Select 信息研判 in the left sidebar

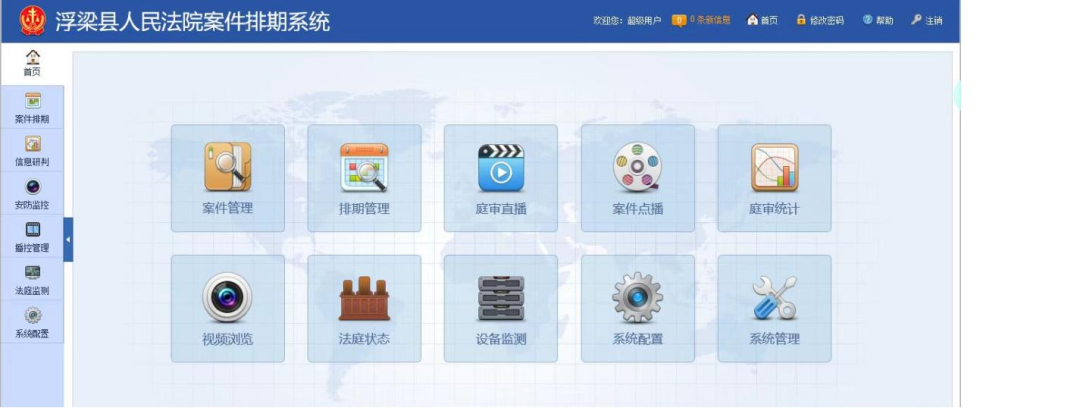32,150
